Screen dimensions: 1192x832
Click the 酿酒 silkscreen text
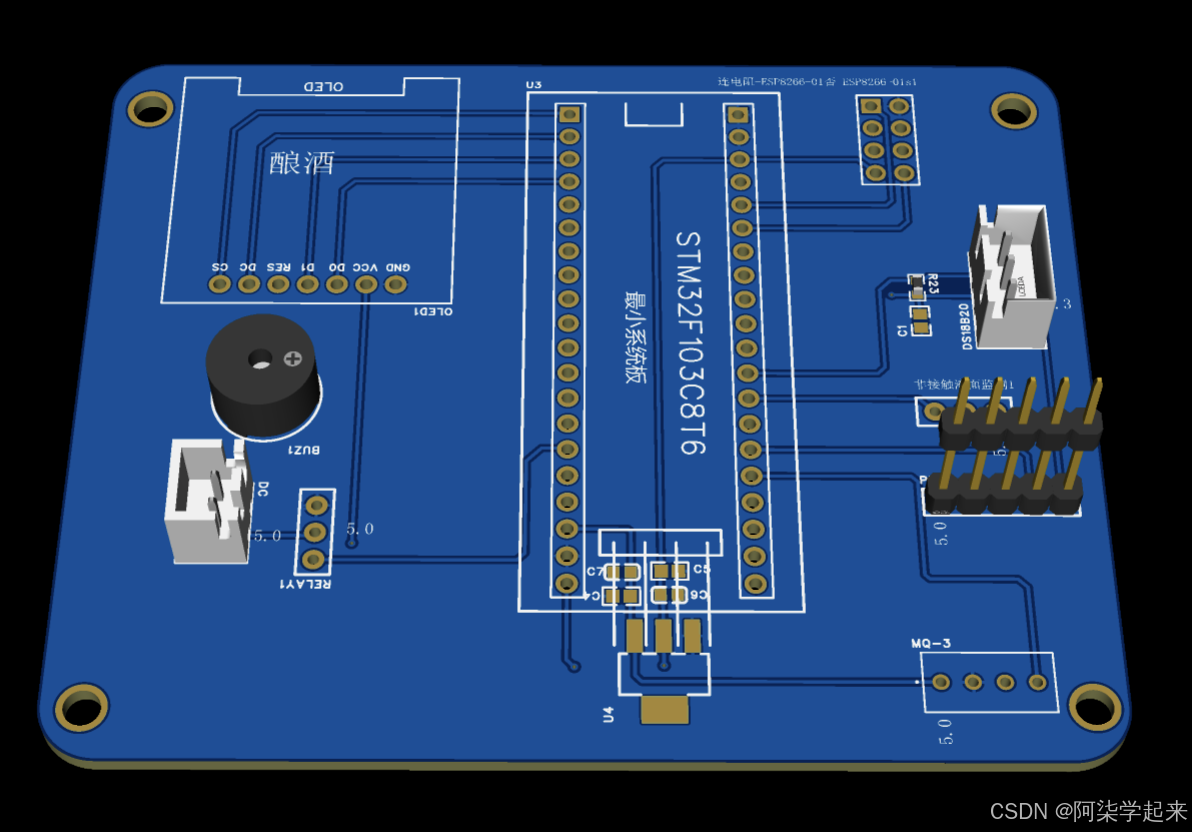point(303,162)
